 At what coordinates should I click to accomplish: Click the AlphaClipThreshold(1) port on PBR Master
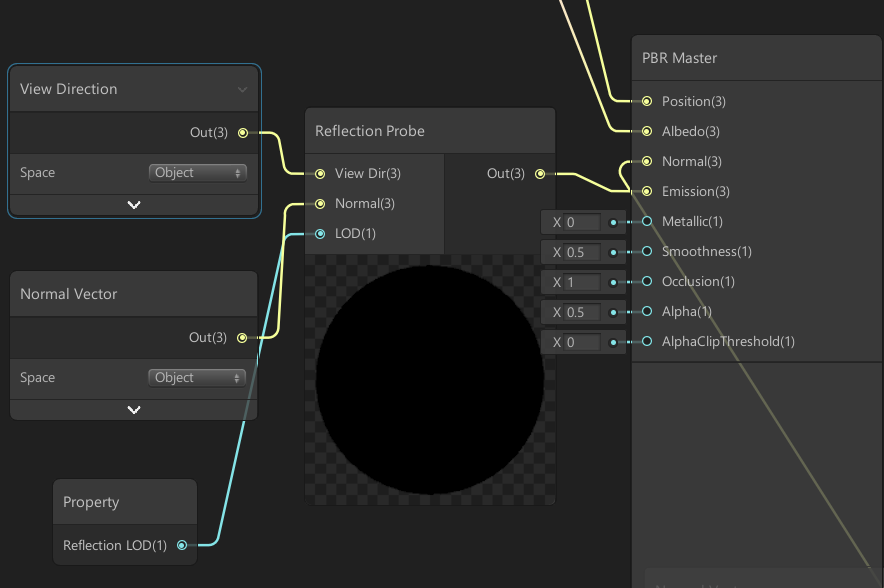tap(646, 341)
